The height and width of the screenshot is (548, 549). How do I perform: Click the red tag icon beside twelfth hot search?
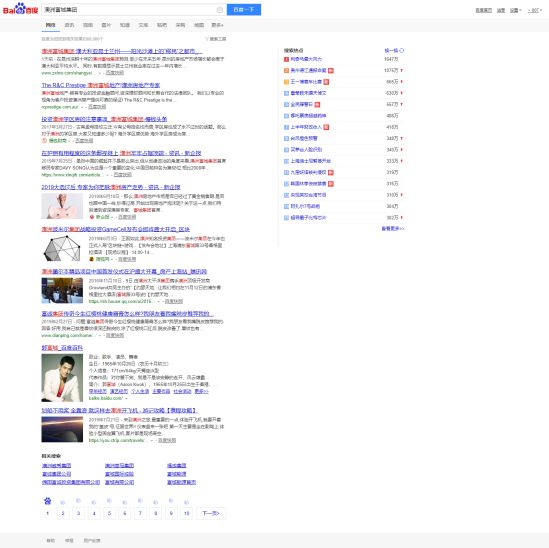click(x=331, y=183)
